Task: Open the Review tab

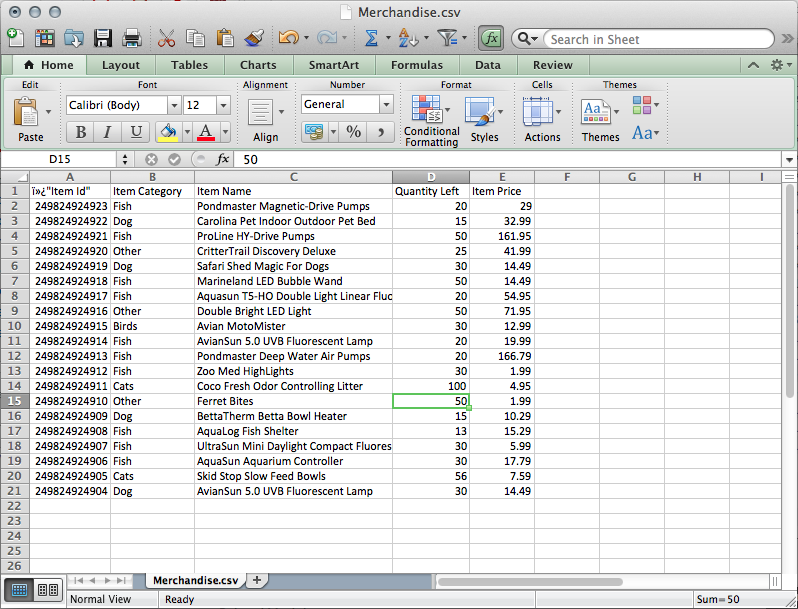Action: (x=553, y=65)
